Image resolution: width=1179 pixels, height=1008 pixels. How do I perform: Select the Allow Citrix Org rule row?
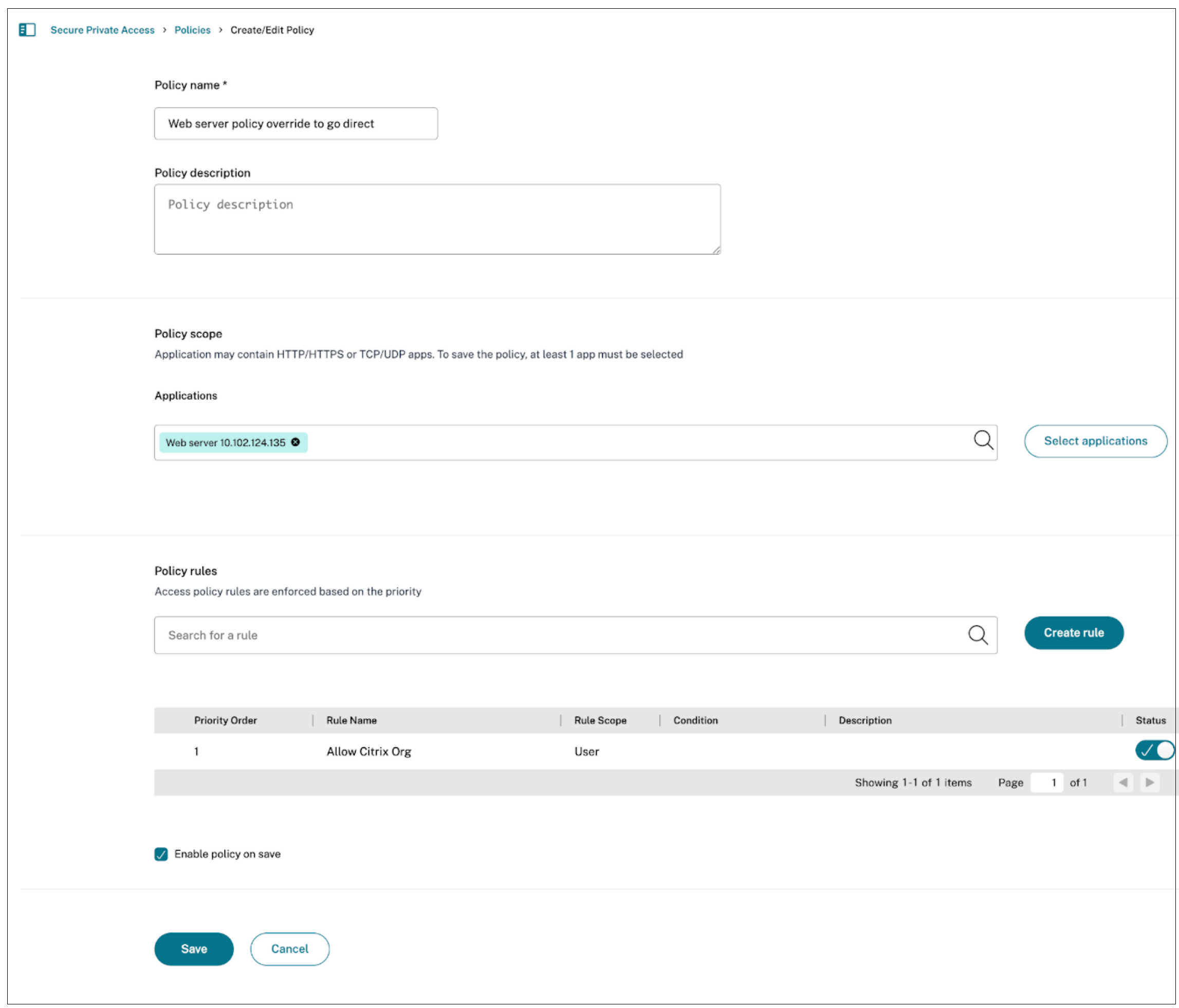[x=369, y=752]
